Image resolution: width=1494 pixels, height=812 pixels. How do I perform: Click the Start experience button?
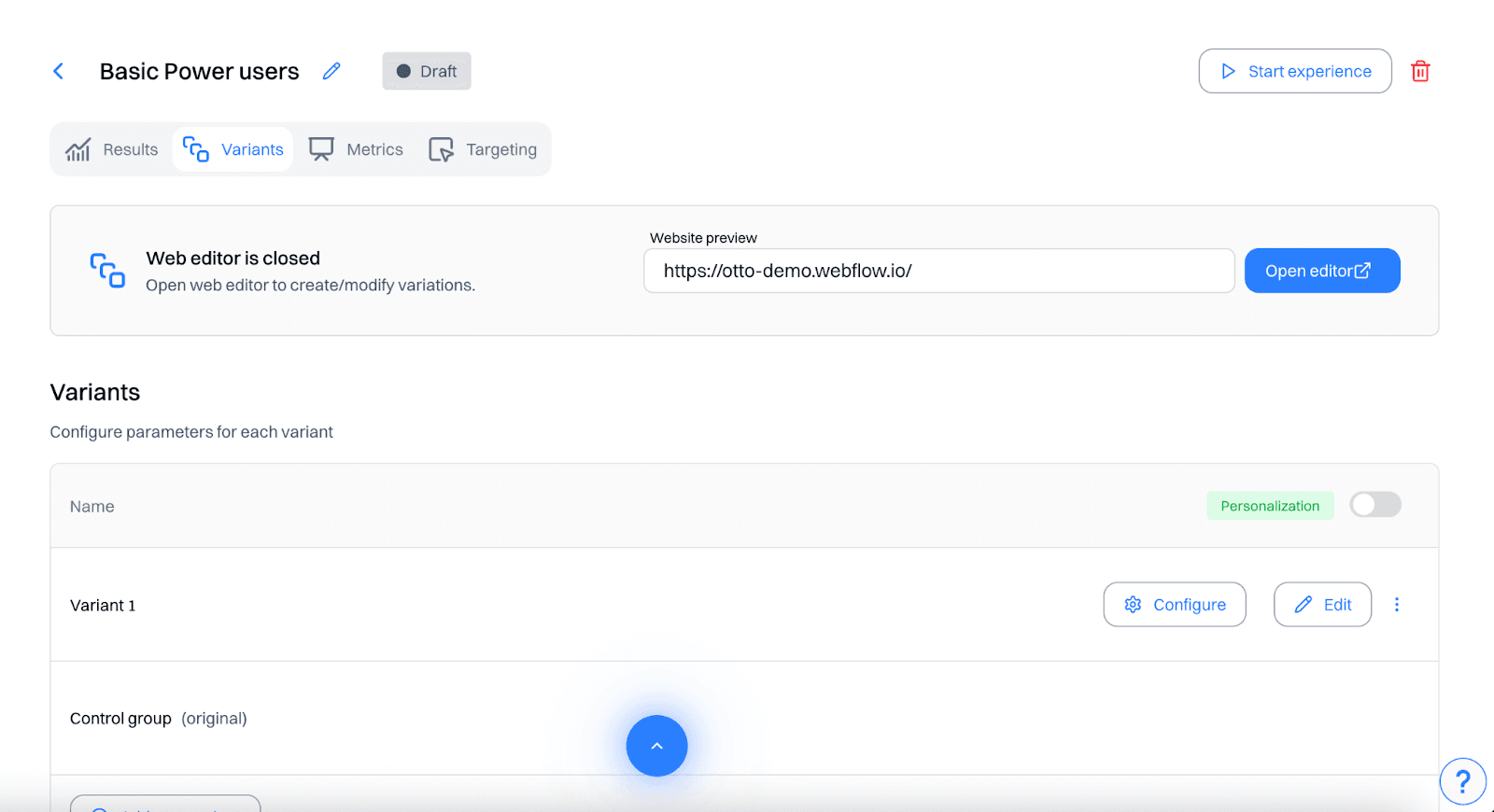click(x=1294, y=72)
